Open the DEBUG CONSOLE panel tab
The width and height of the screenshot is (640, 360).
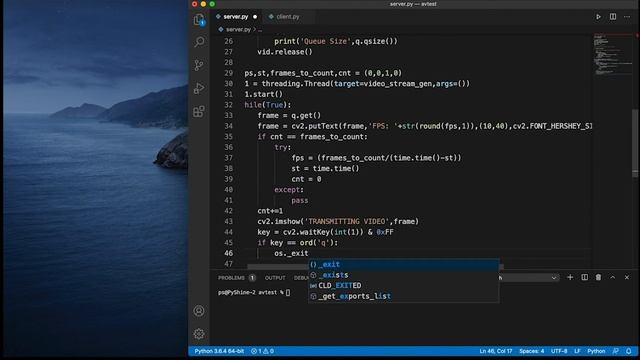(x=301, y=278)
